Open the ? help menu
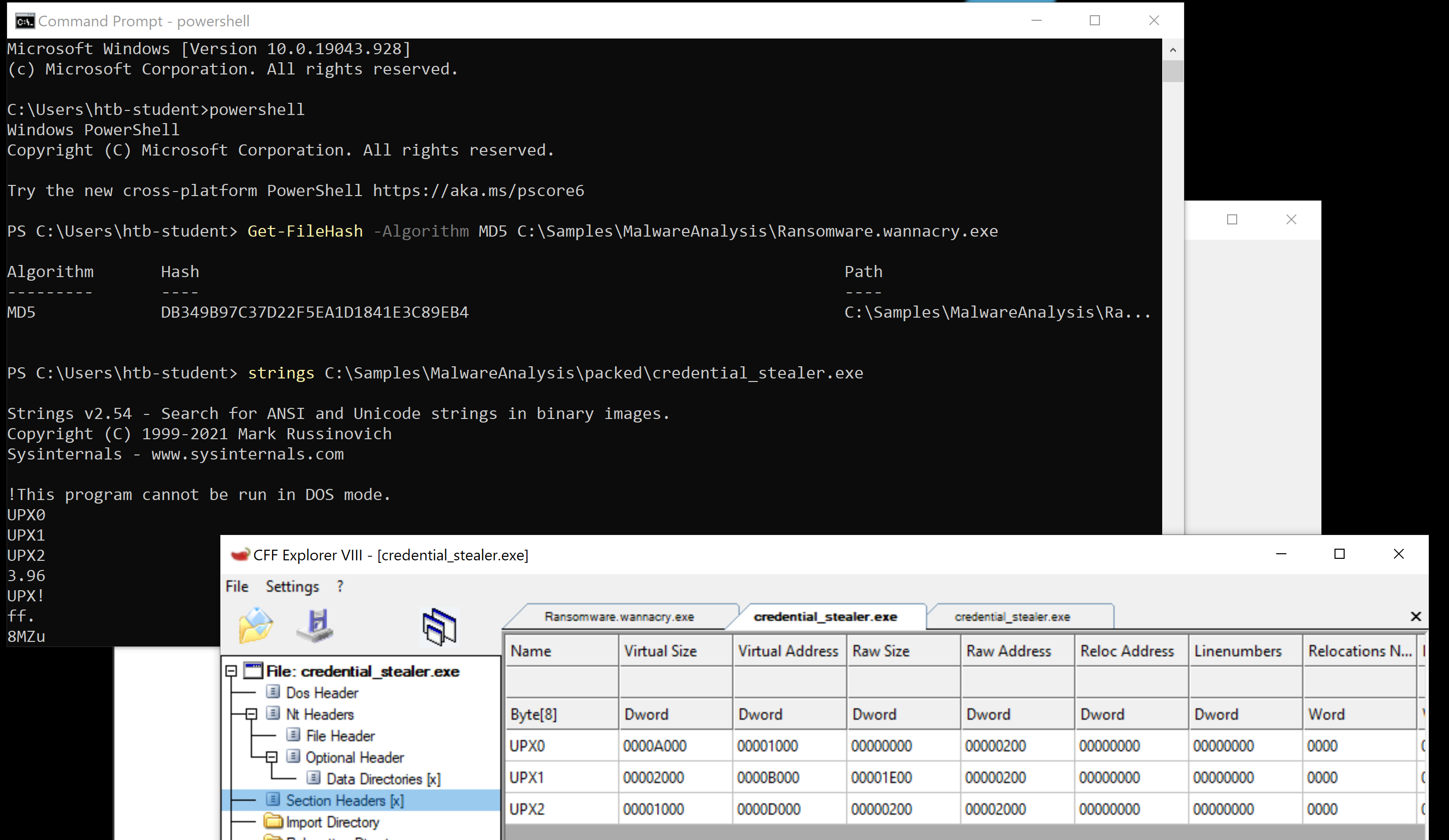 [340, 587]
